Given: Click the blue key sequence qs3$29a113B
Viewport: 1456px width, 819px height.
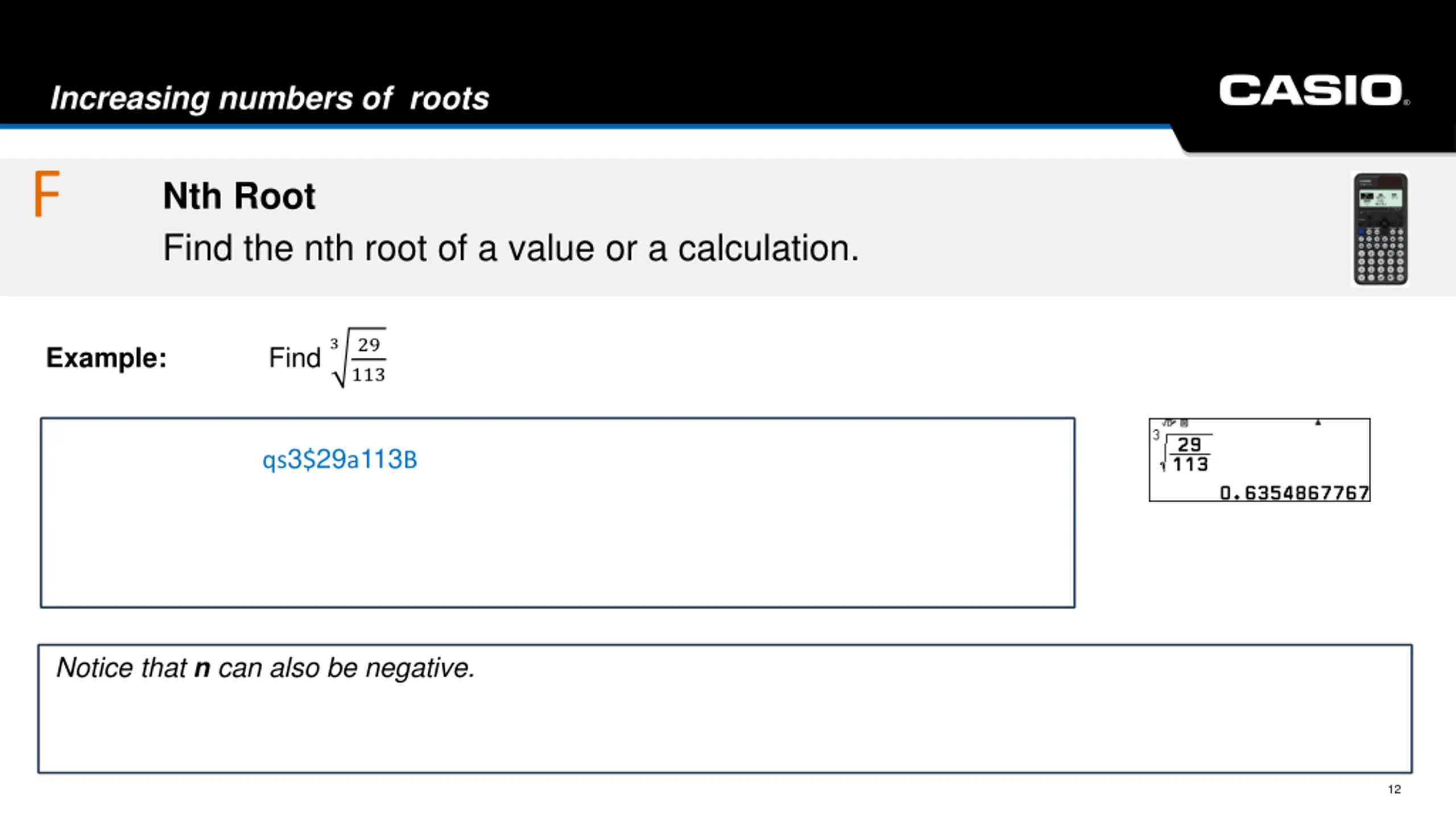Looking at the screenshot, I should pos(340,460).
